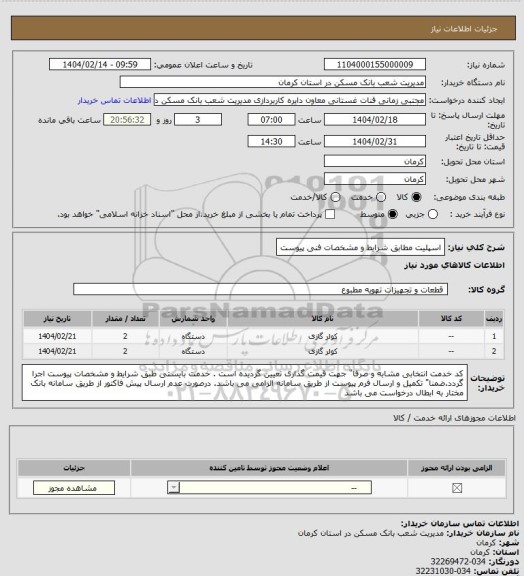
Task: Click the remaining days field showing 3
Action: [198, 120]
